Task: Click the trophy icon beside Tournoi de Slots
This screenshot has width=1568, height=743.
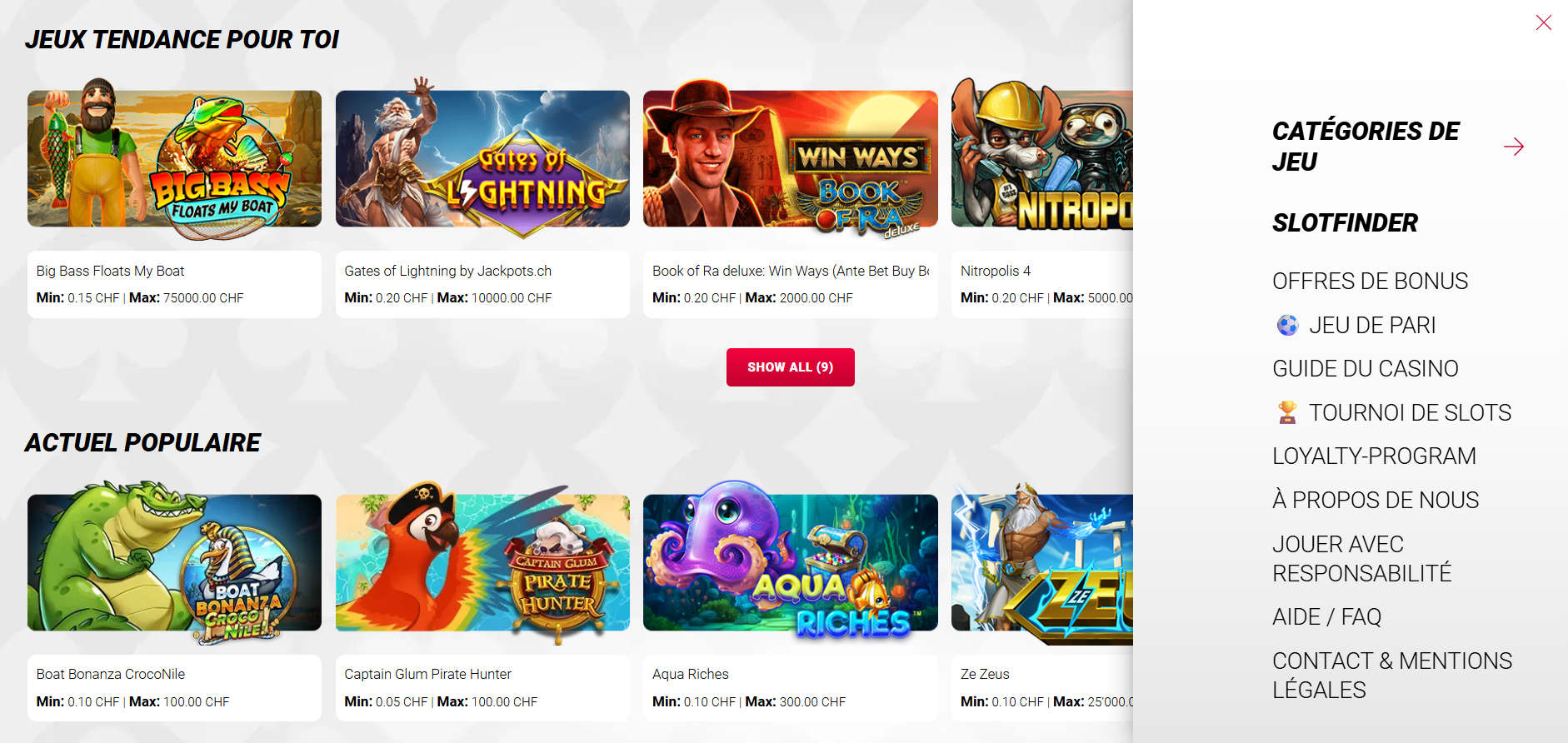Action: (x=1287, y=412)
